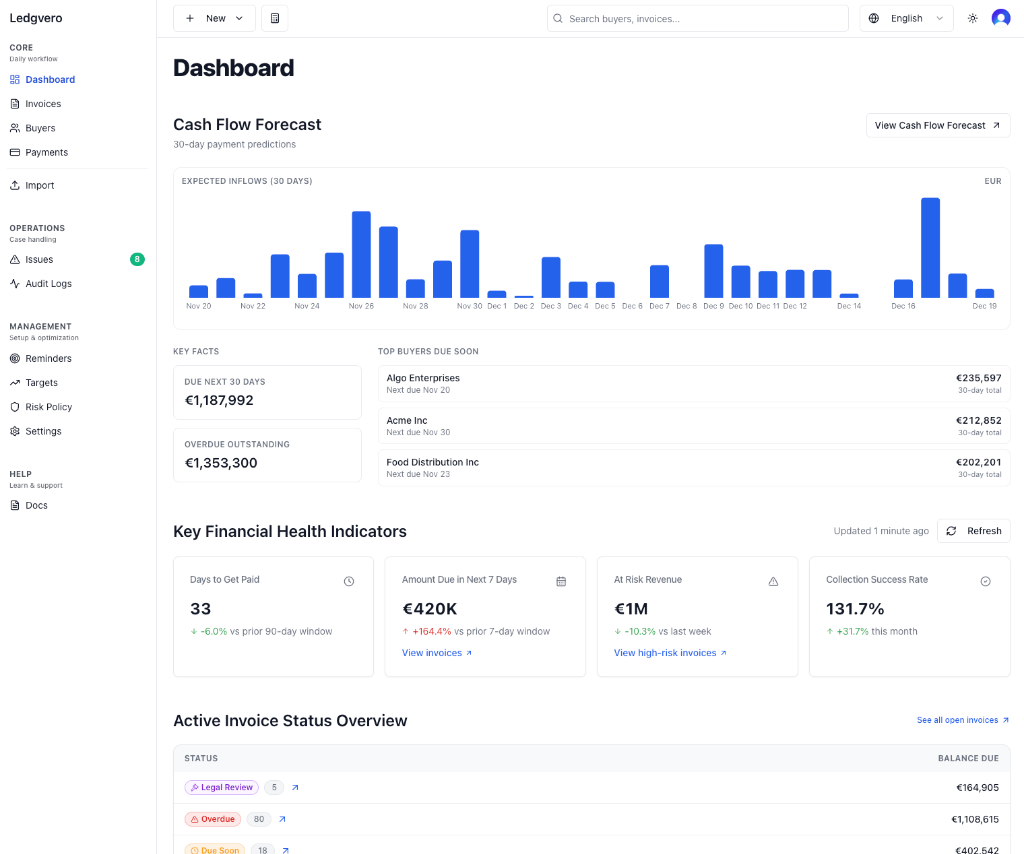Toggle dark mode with the sun icon
1024x854 pixels.
click(971, 18)
